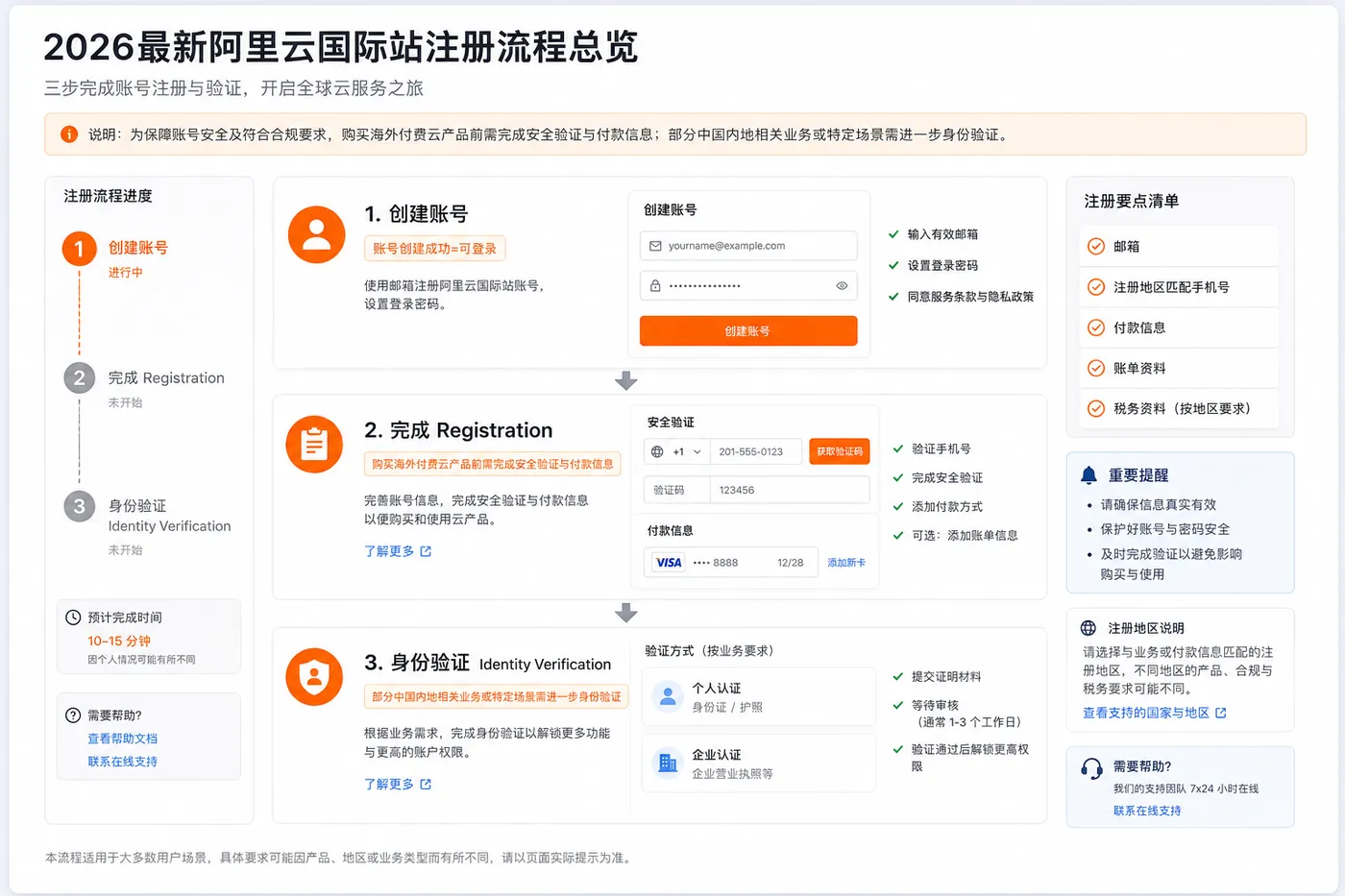The height and width of the screenshot is (896, 1345).
Task: Click the 10–15 分钟 estimated time value
Action: pyautogui.click(x=119, y=641)
